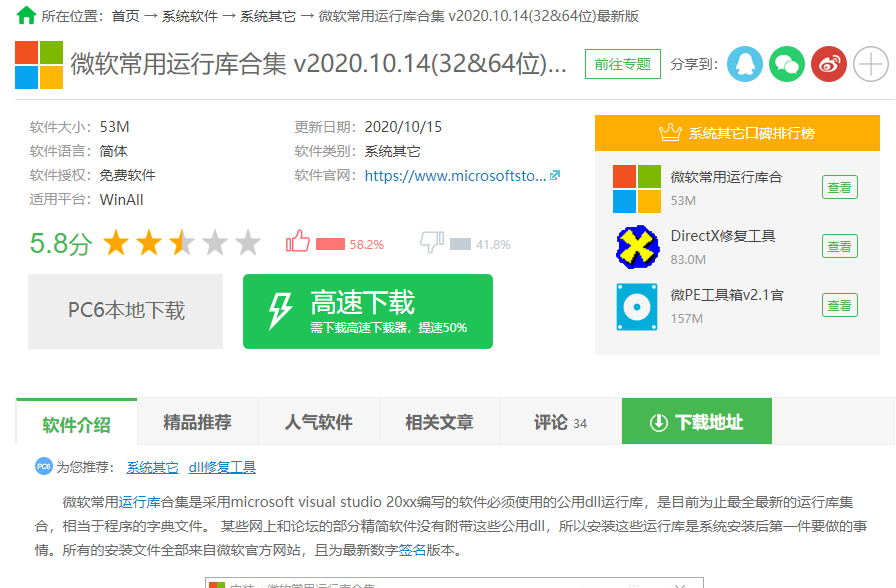The width and height of the screenshot is (896, 588).
Task: Click the crown icon in ranking header
Action: click(670, 133)
